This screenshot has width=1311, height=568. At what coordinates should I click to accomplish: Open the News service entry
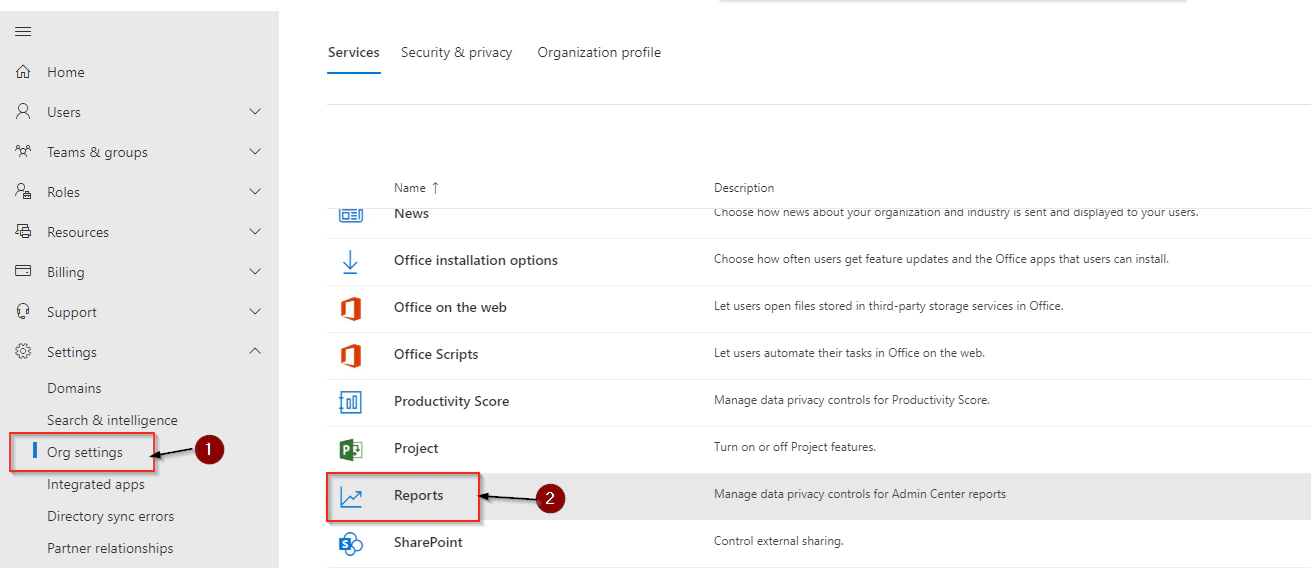coord(411,214)
